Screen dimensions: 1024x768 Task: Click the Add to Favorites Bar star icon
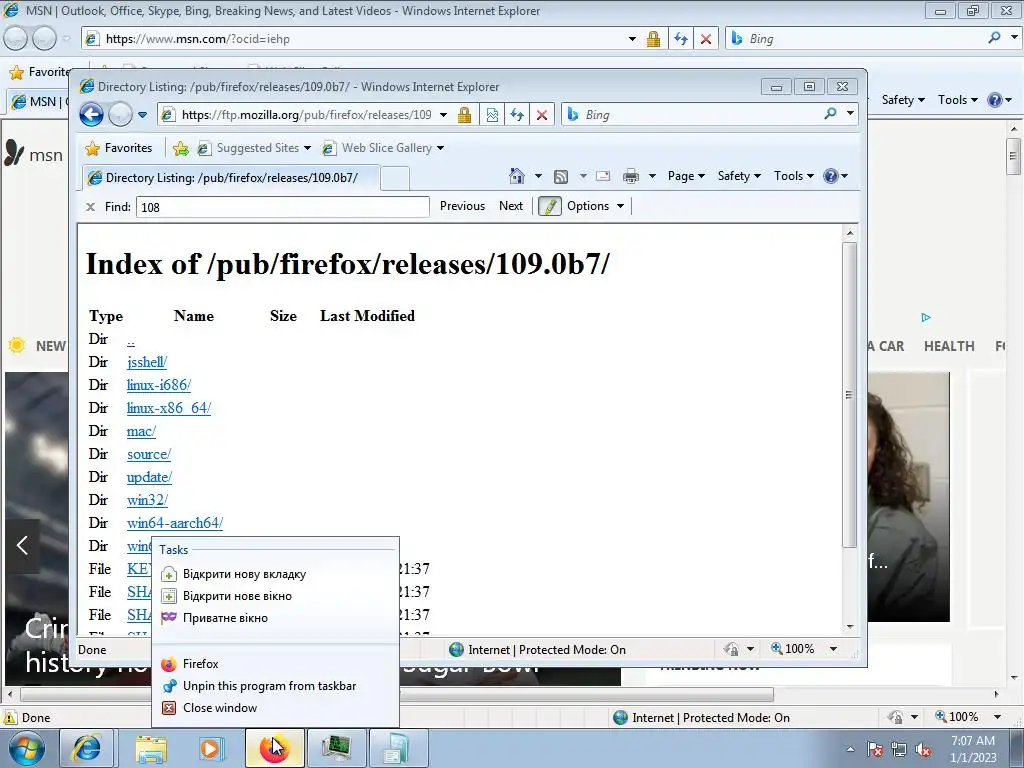click(x=181, y=149)
